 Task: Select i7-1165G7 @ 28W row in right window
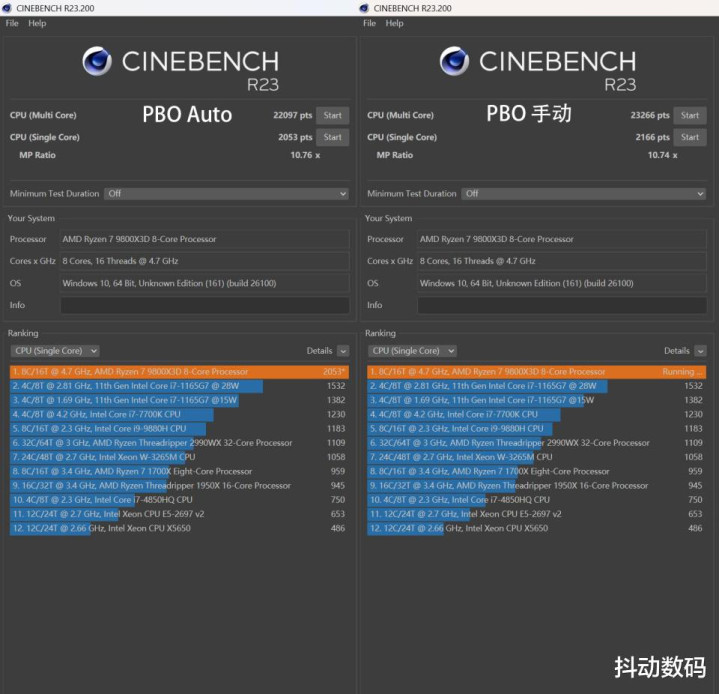(x=536, y=386)
